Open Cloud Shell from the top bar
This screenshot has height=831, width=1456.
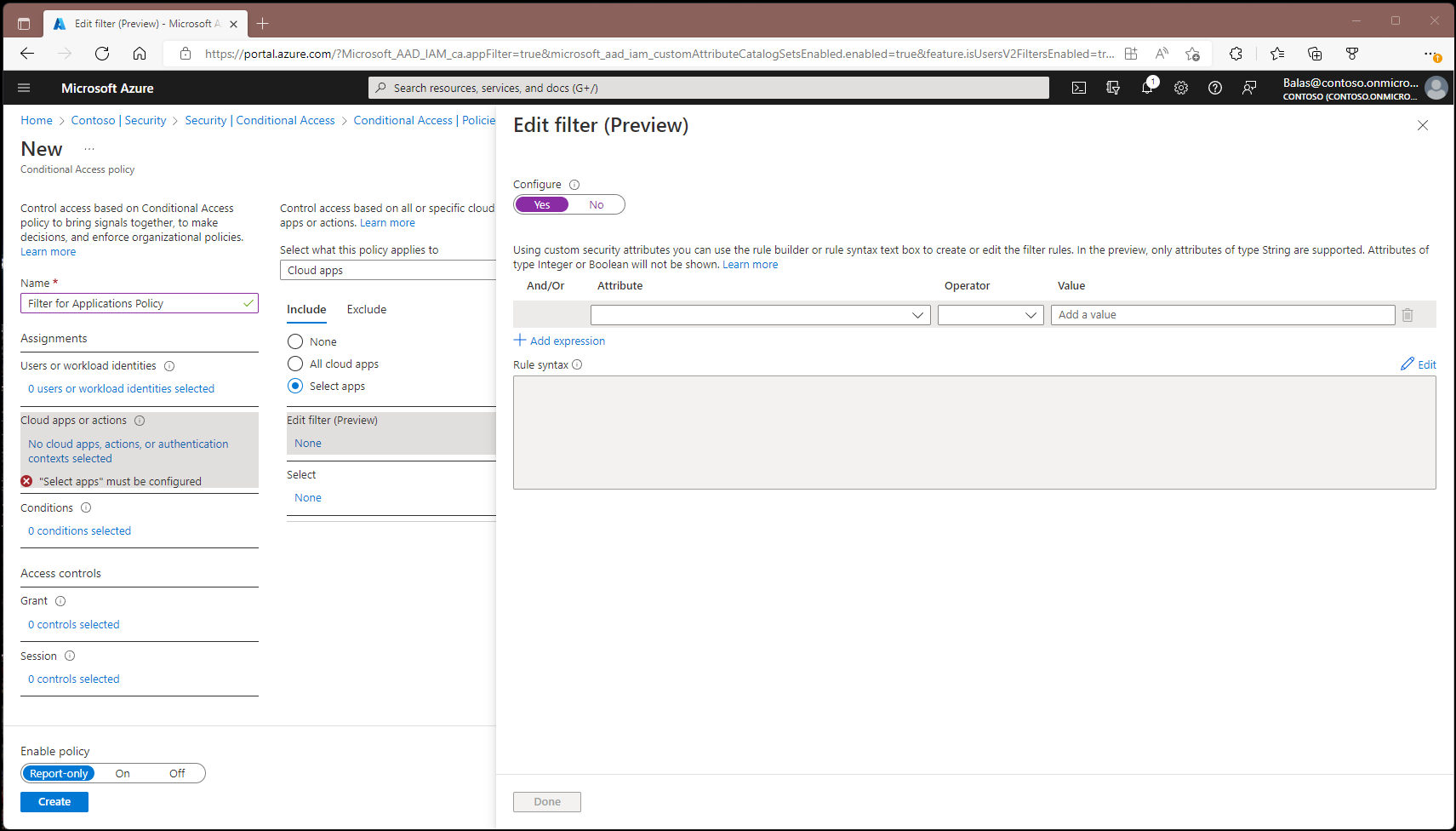point(1079,88)
